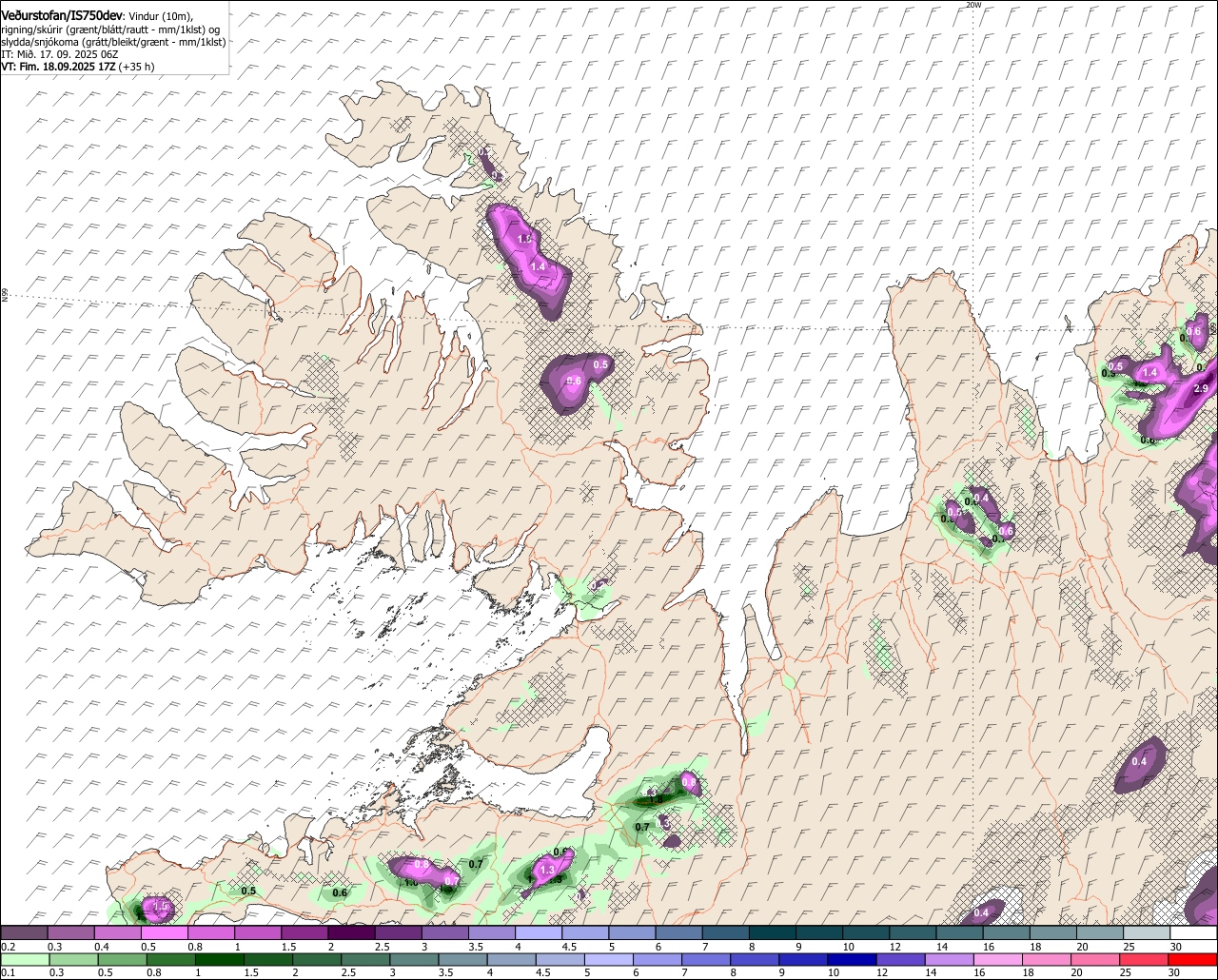
Task: Select darkest purple 0.2 swatch in upper legend
Action: (x=24, y=932)
